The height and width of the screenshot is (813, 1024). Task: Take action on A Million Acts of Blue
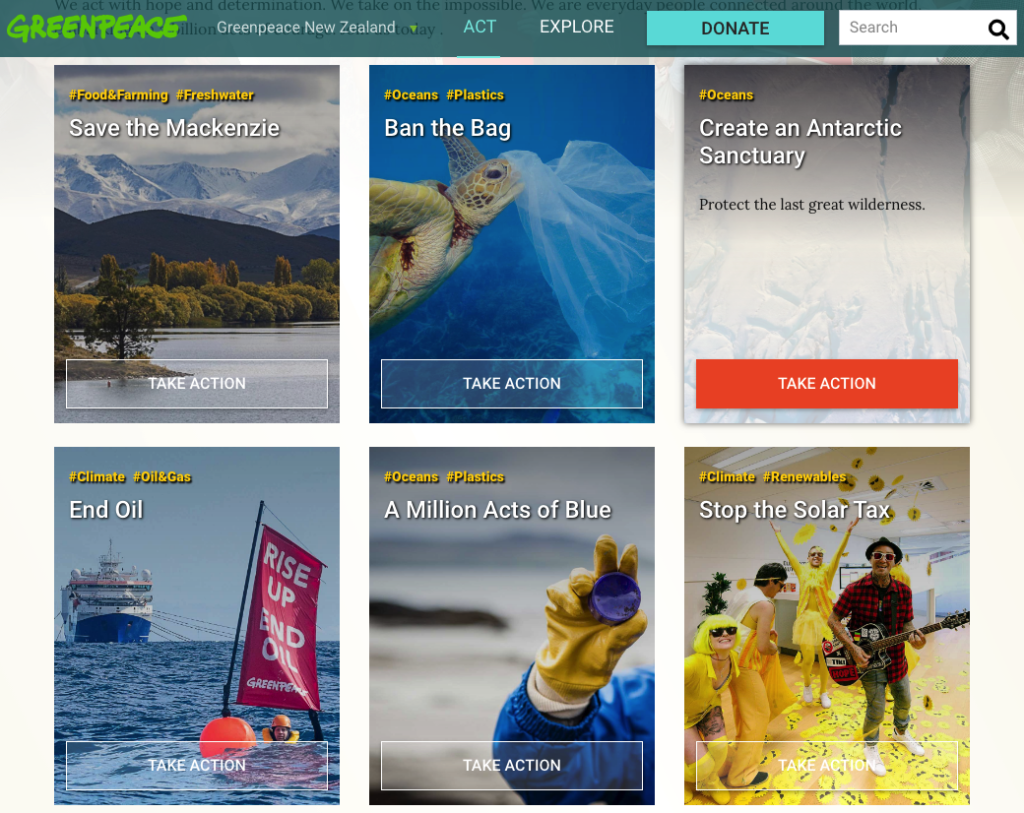[x=511, y=765]
